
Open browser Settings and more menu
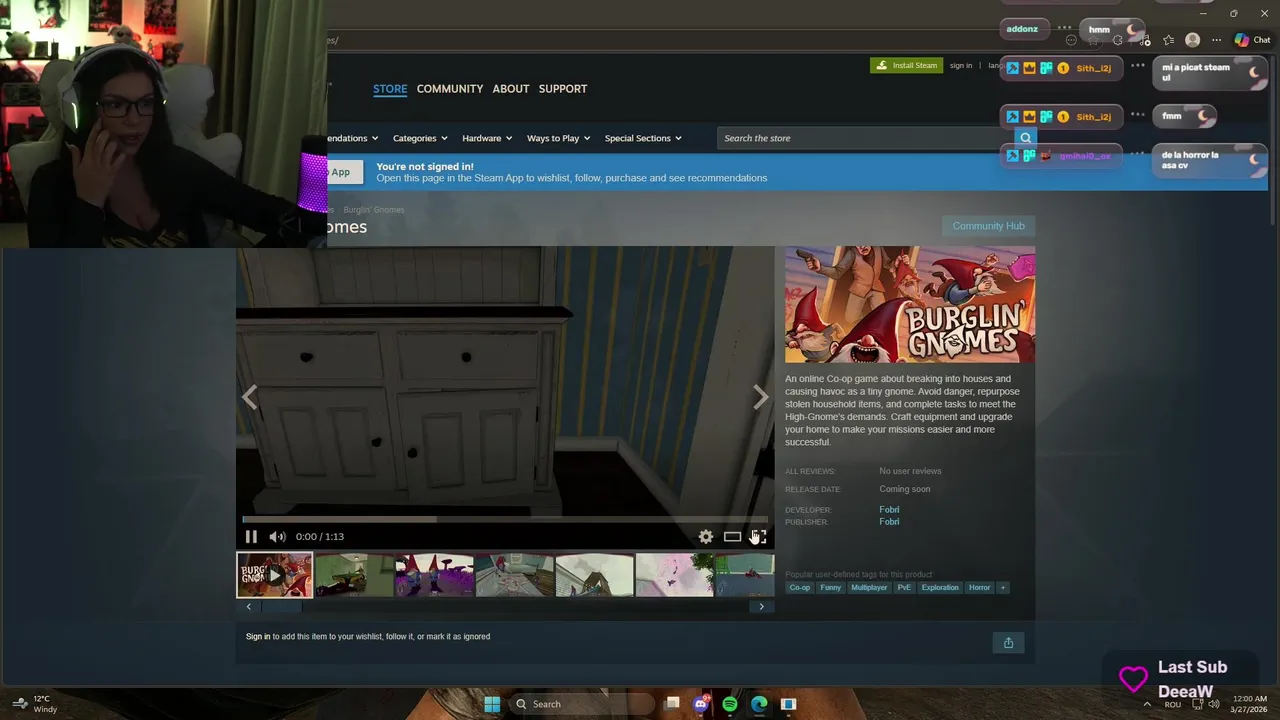(1216, 40)
